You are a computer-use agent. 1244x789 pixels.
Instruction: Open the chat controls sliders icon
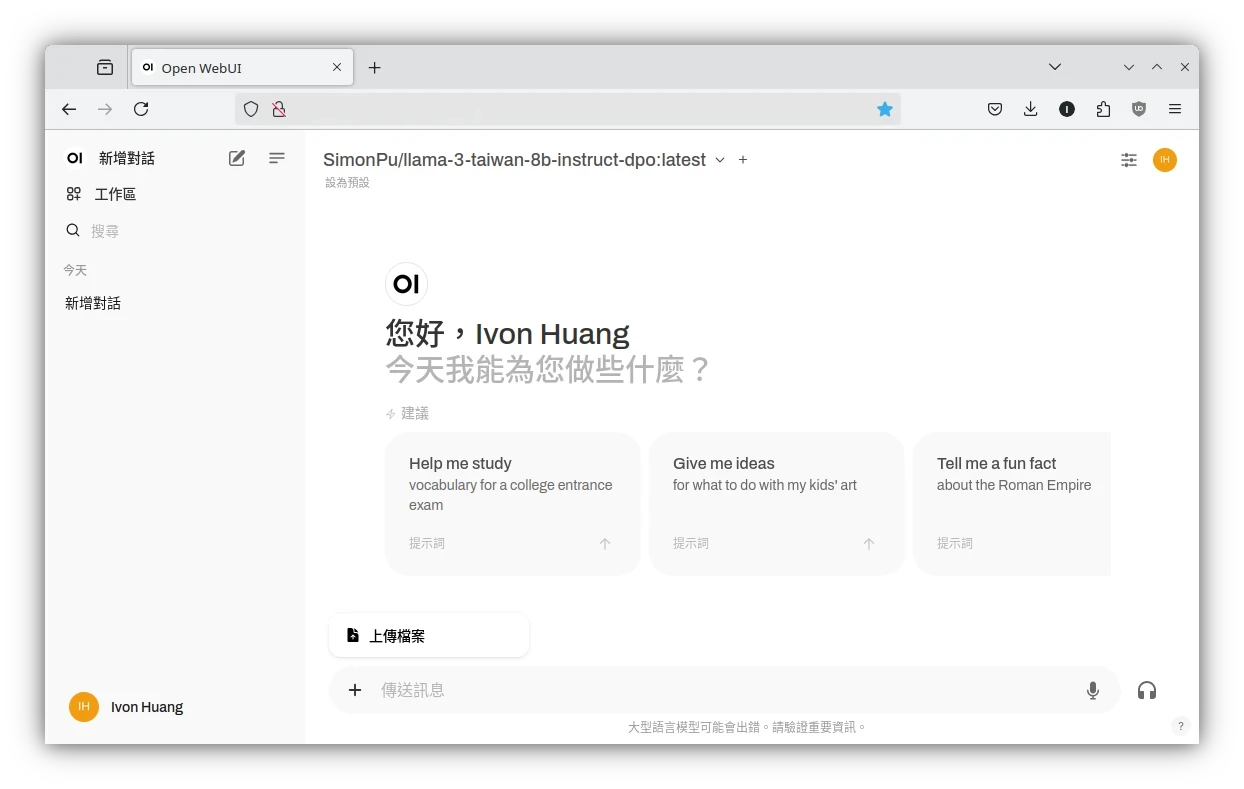(1129, 160)
